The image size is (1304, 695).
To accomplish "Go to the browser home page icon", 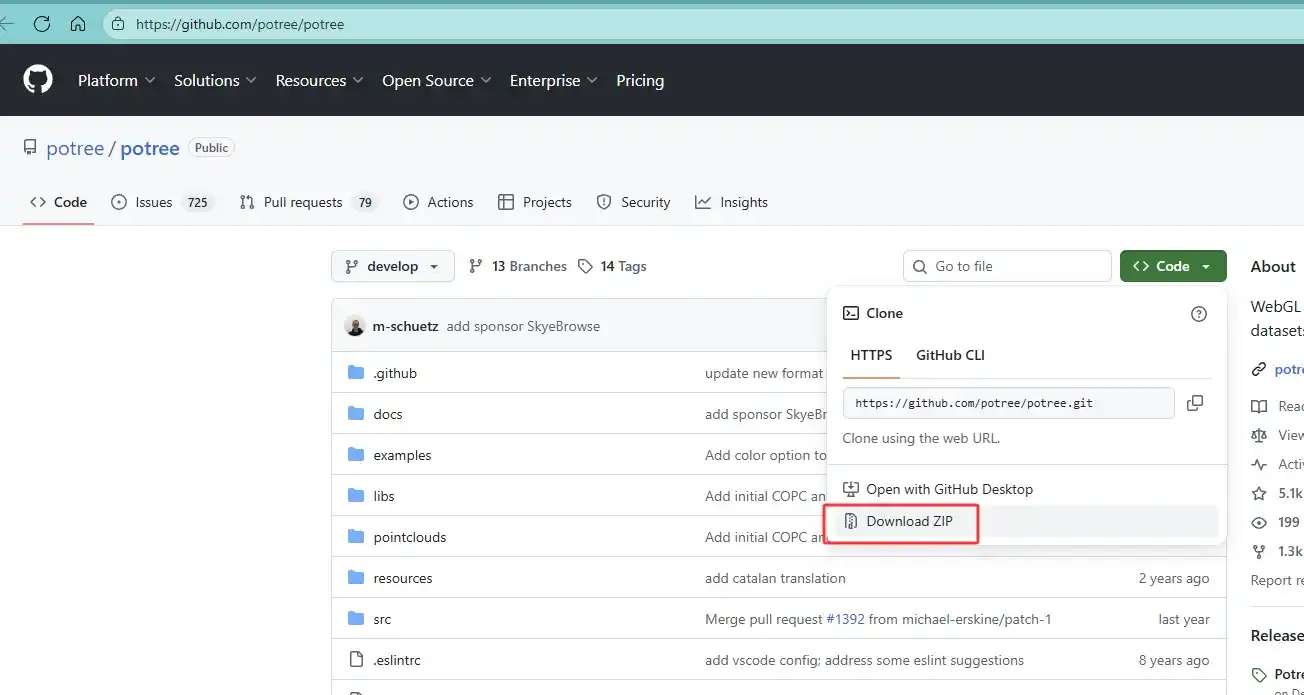I will point(78,24).
